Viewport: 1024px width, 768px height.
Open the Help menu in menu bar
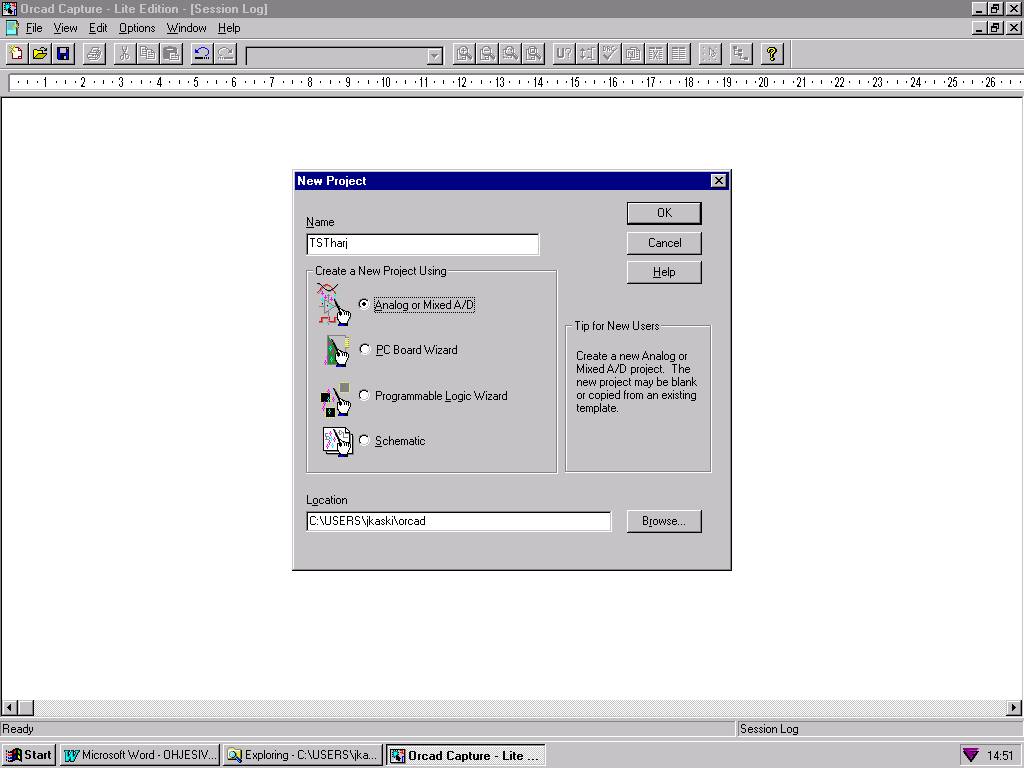[229, 28]
